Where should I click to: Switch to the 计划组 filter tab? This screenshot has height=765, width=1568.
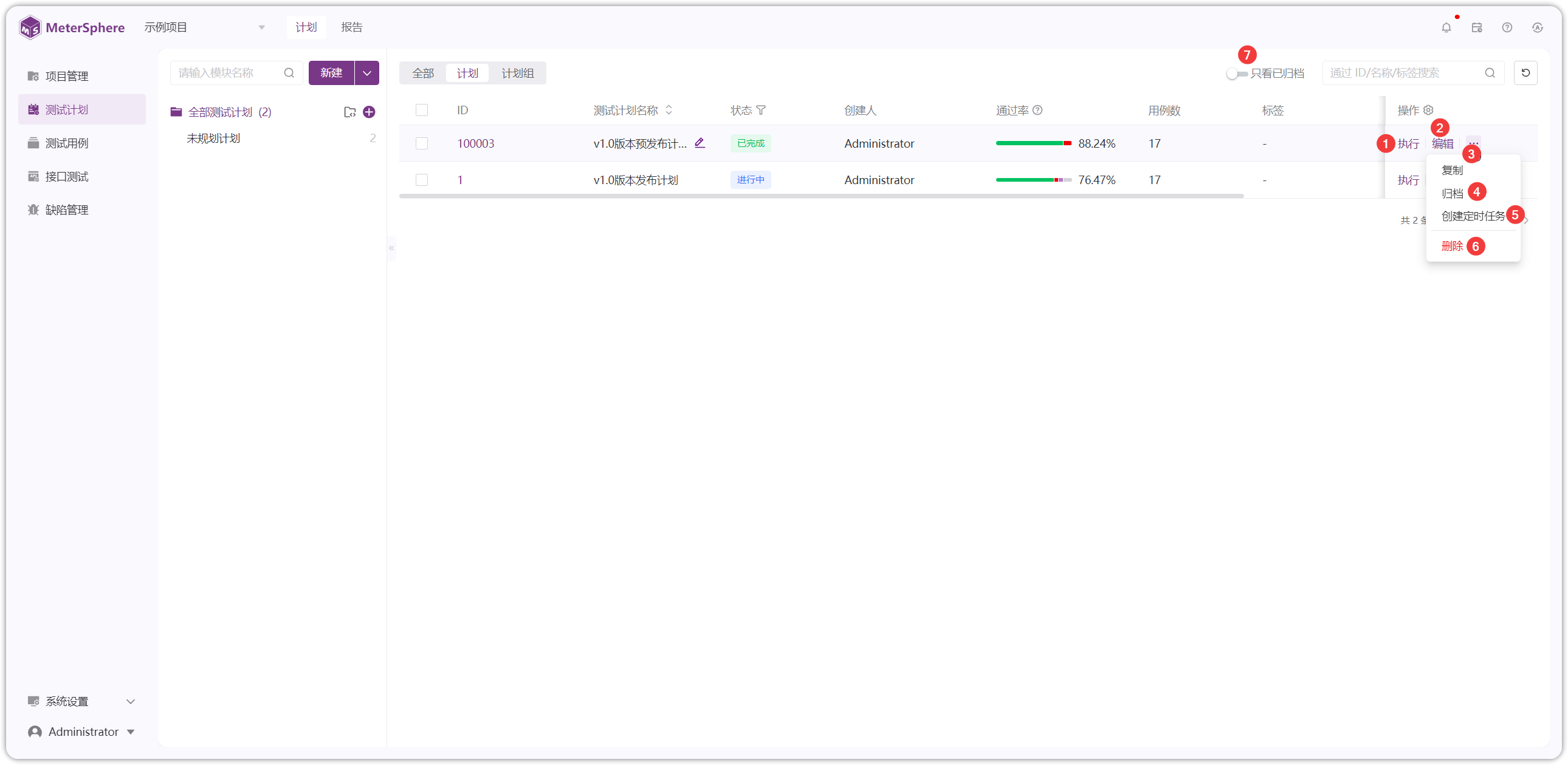tap(517, 73)
